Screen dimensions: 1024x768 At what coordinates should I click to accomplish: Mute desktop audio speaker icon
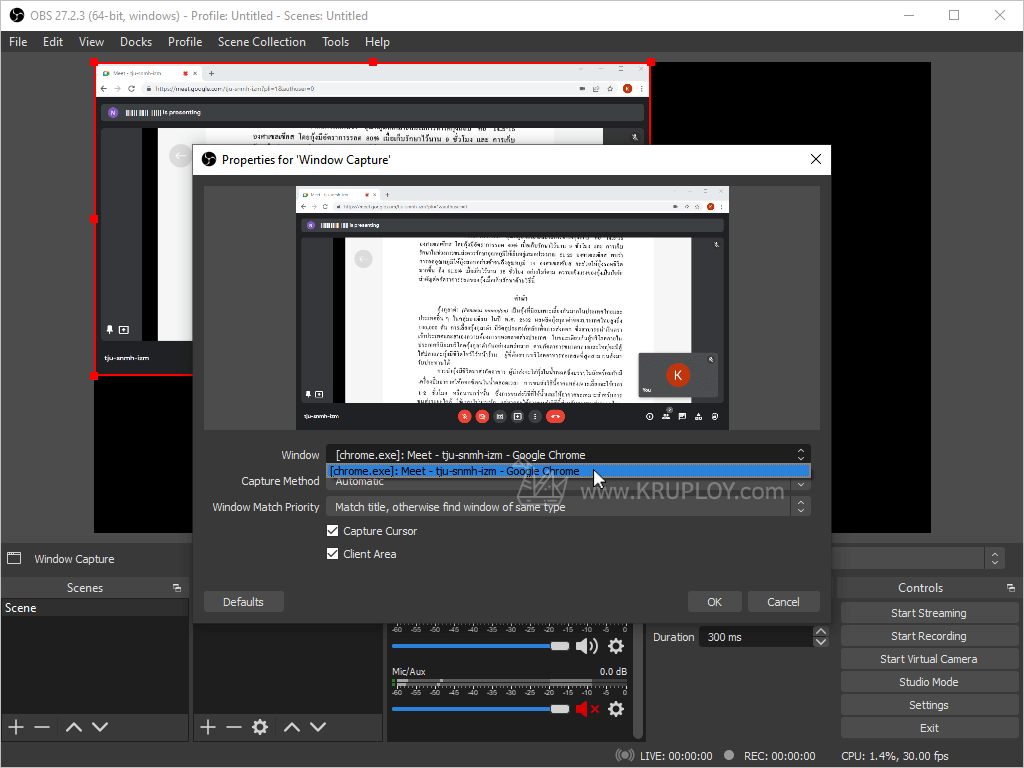tap(586, 646)
